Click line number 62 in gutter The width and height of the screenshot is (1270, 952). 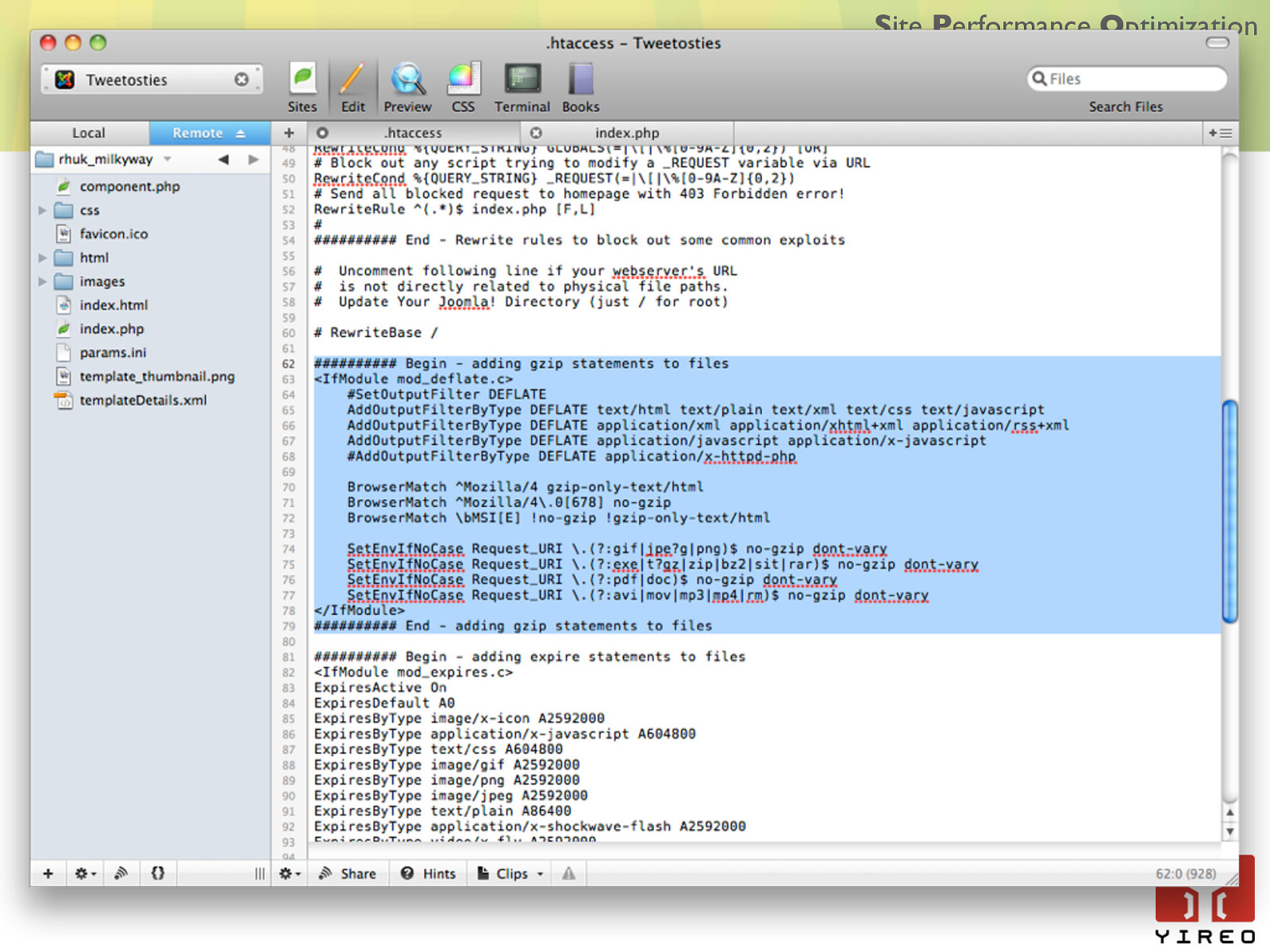(x=288, y=364)
